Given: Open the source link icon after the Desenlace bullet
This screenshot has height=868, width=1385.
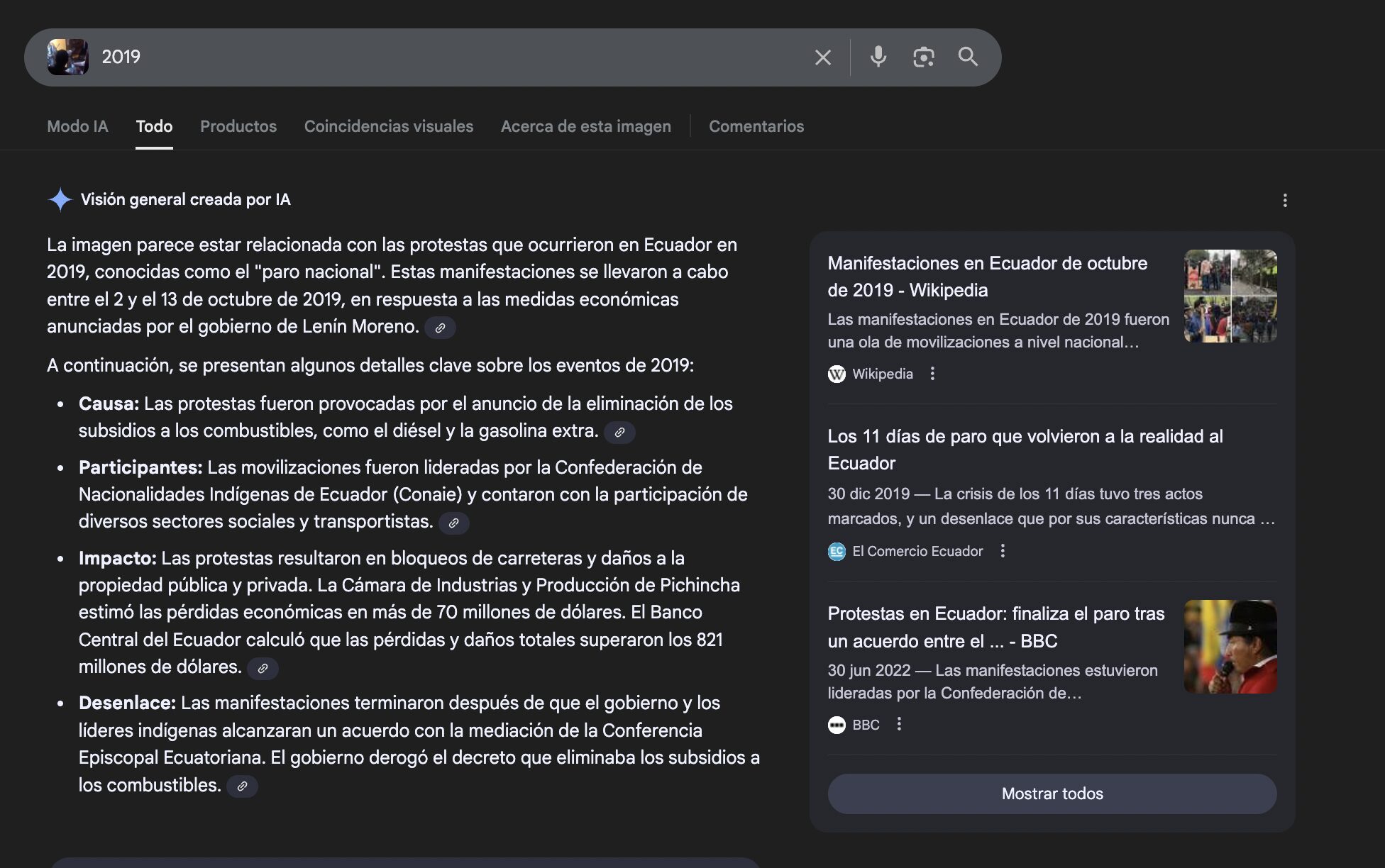Looking at the screenshot, I should [x=242, y=786].
